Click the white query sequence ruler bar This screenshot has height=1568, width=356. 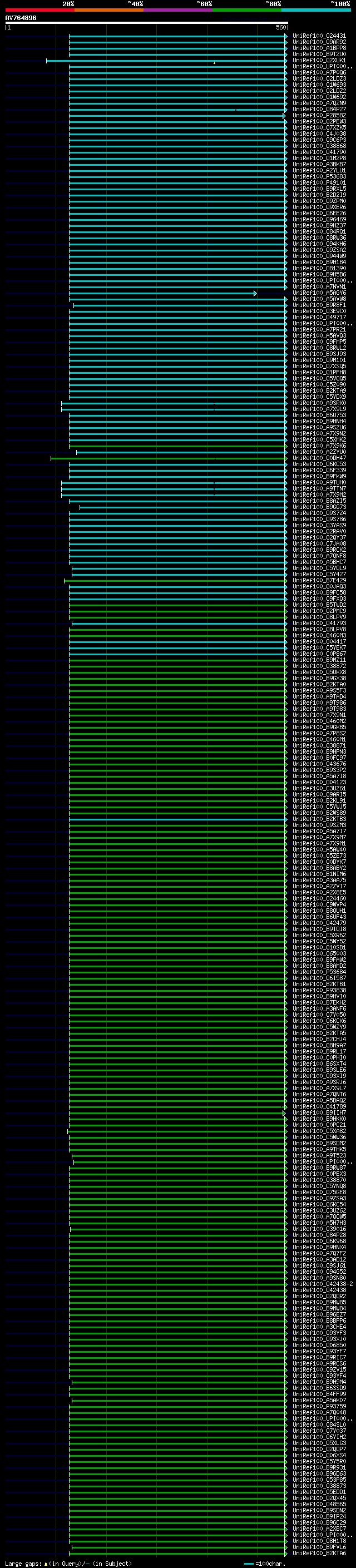coord(147,22)
